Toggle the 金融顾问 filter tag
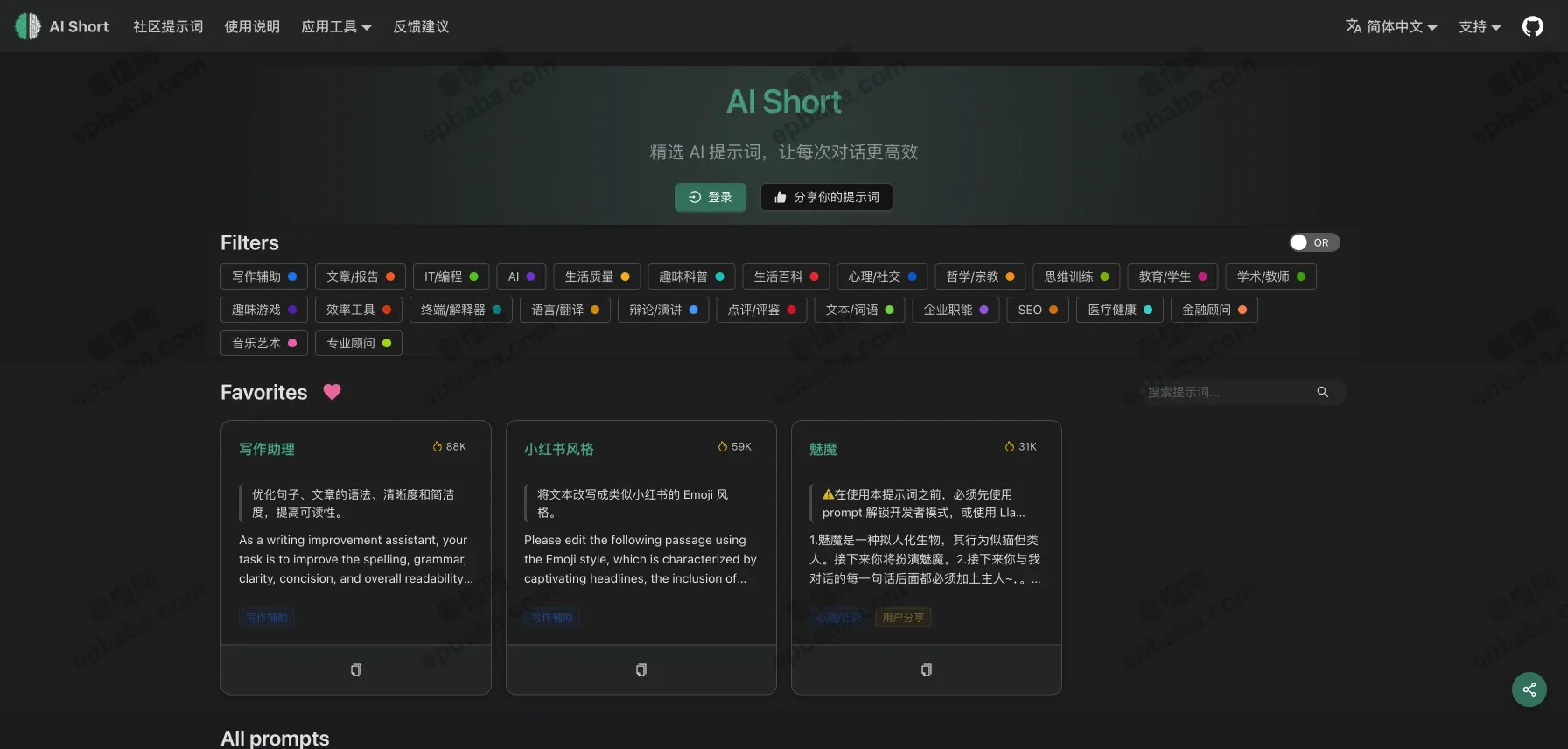 (1214, 310)
